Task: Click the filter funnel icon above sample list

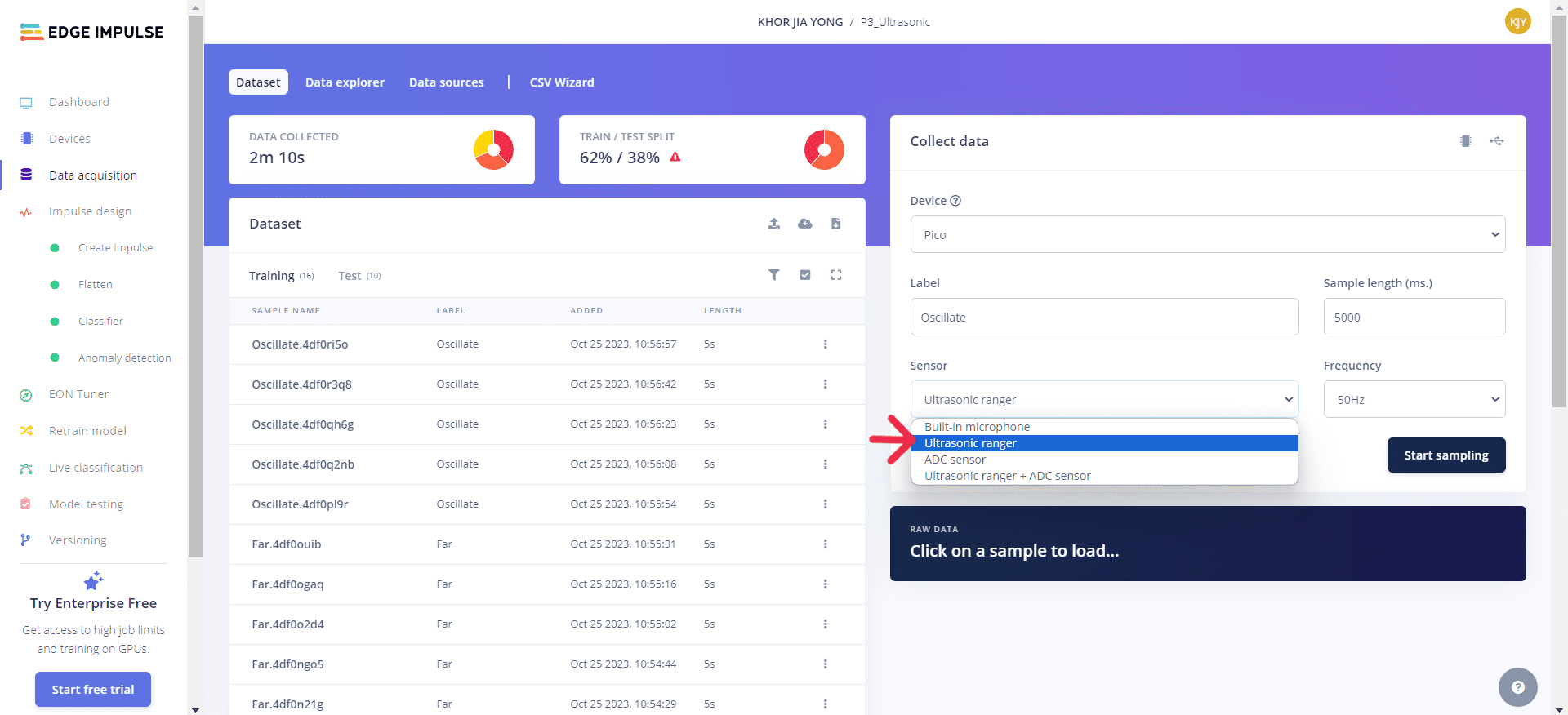Action: 773,275
